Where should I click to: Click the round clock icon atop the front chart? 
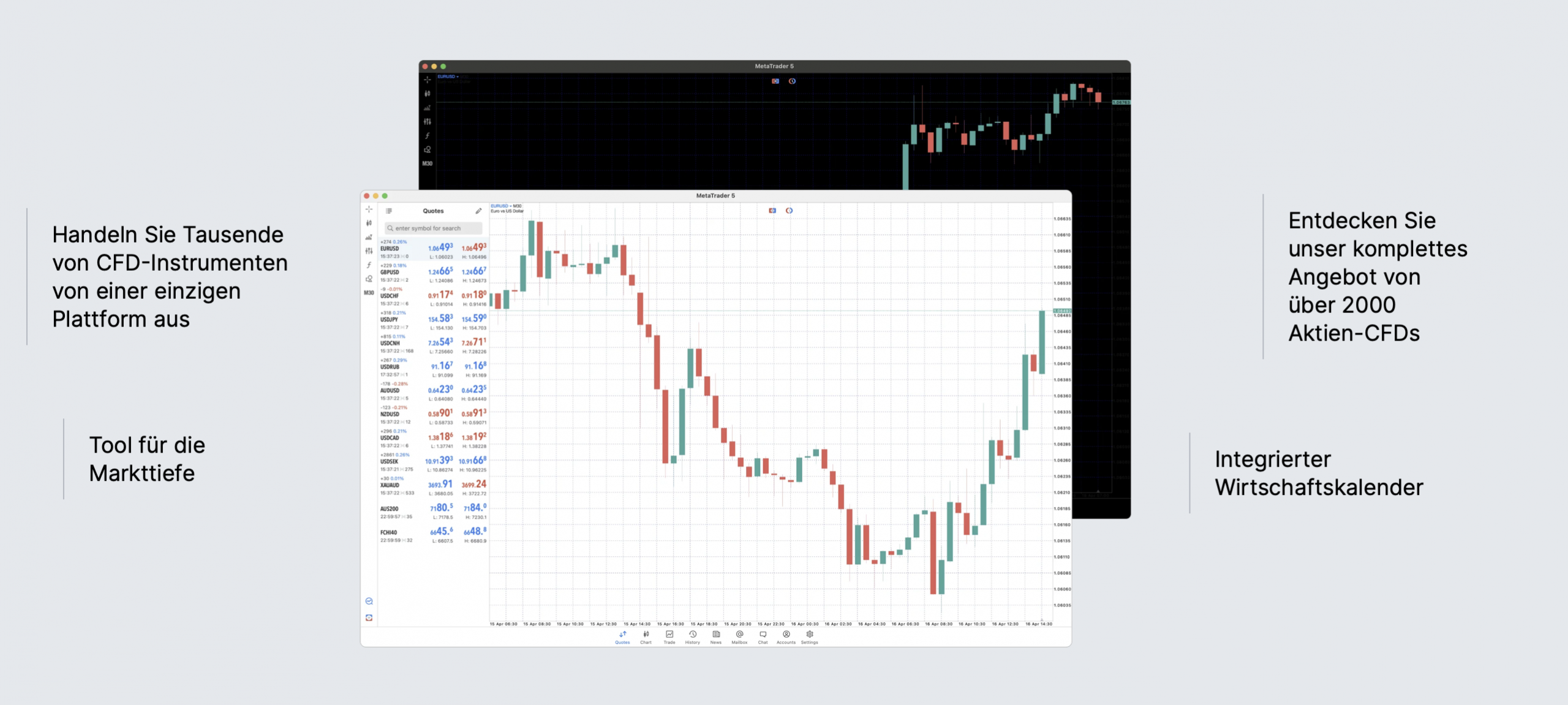pos(790,211)
